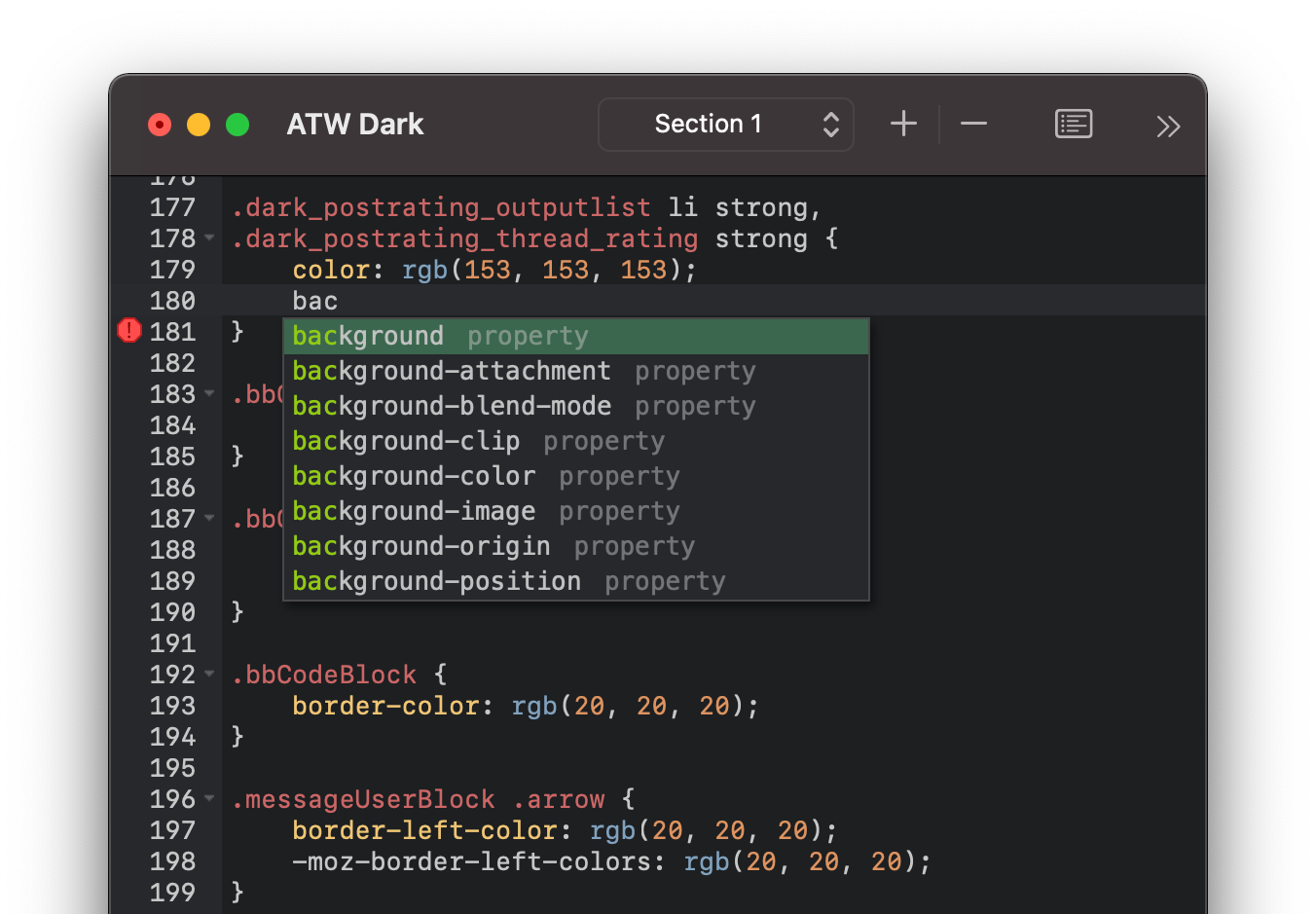Fold the .bbCodeBlock rule at line 192
The image size is (1316, 914).
click(x=209, y=674)
